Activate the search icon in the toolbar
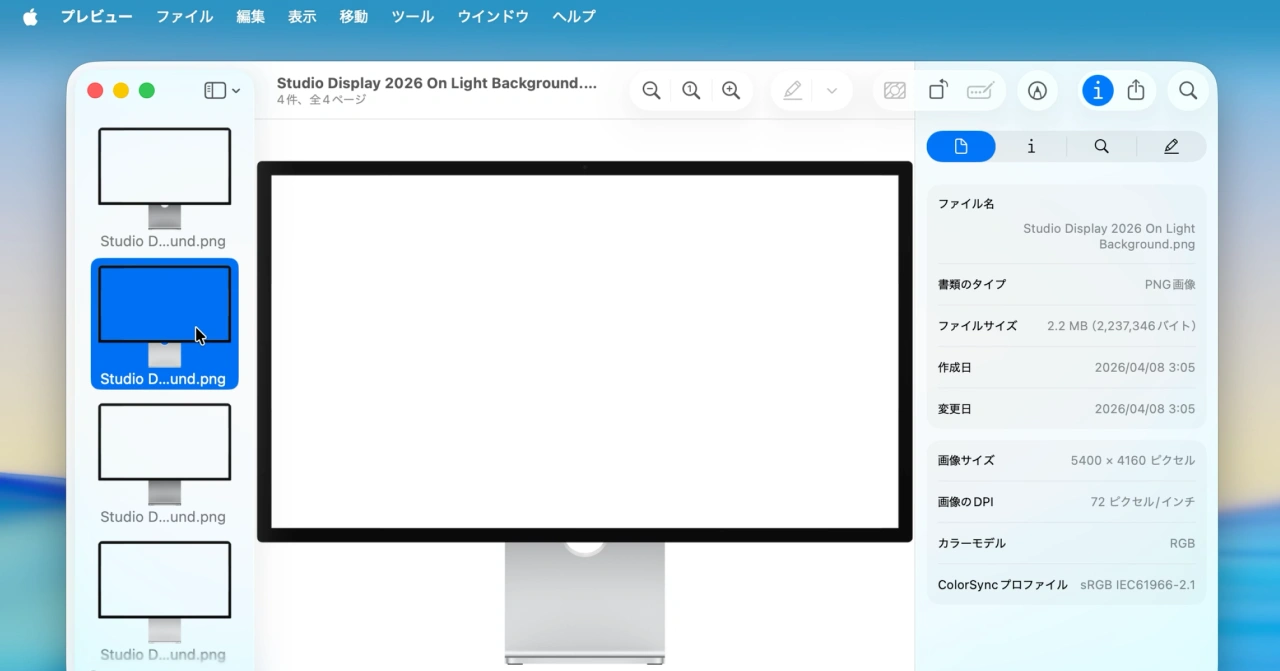This screenshot has height=671, width=1280. 1188,90
